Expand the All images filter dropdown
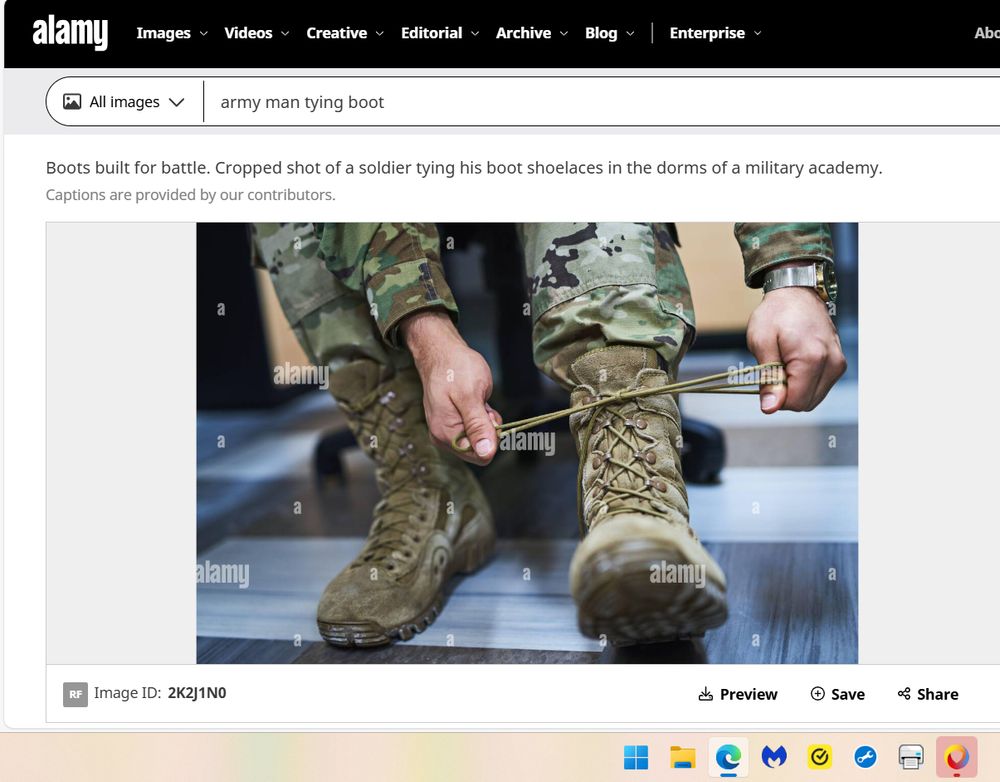Screen dimensions: 1000x782 (124, 102)
